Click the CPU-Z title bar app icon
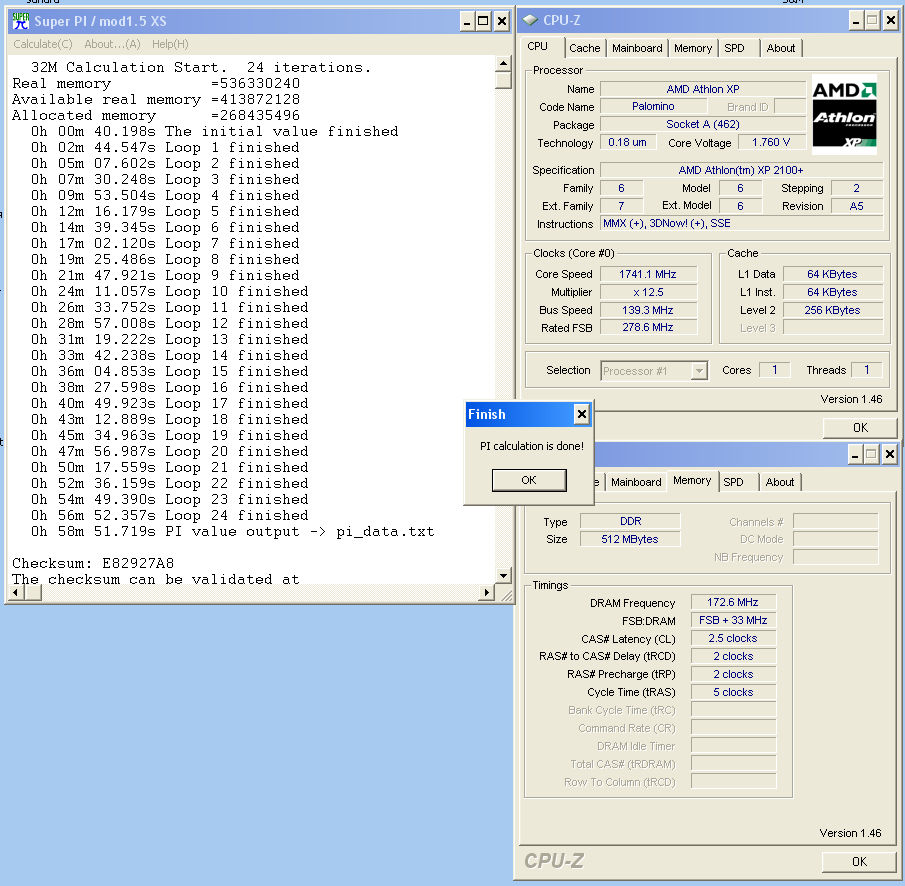Viewport: 905px width, 886px height. pos(530,20)
